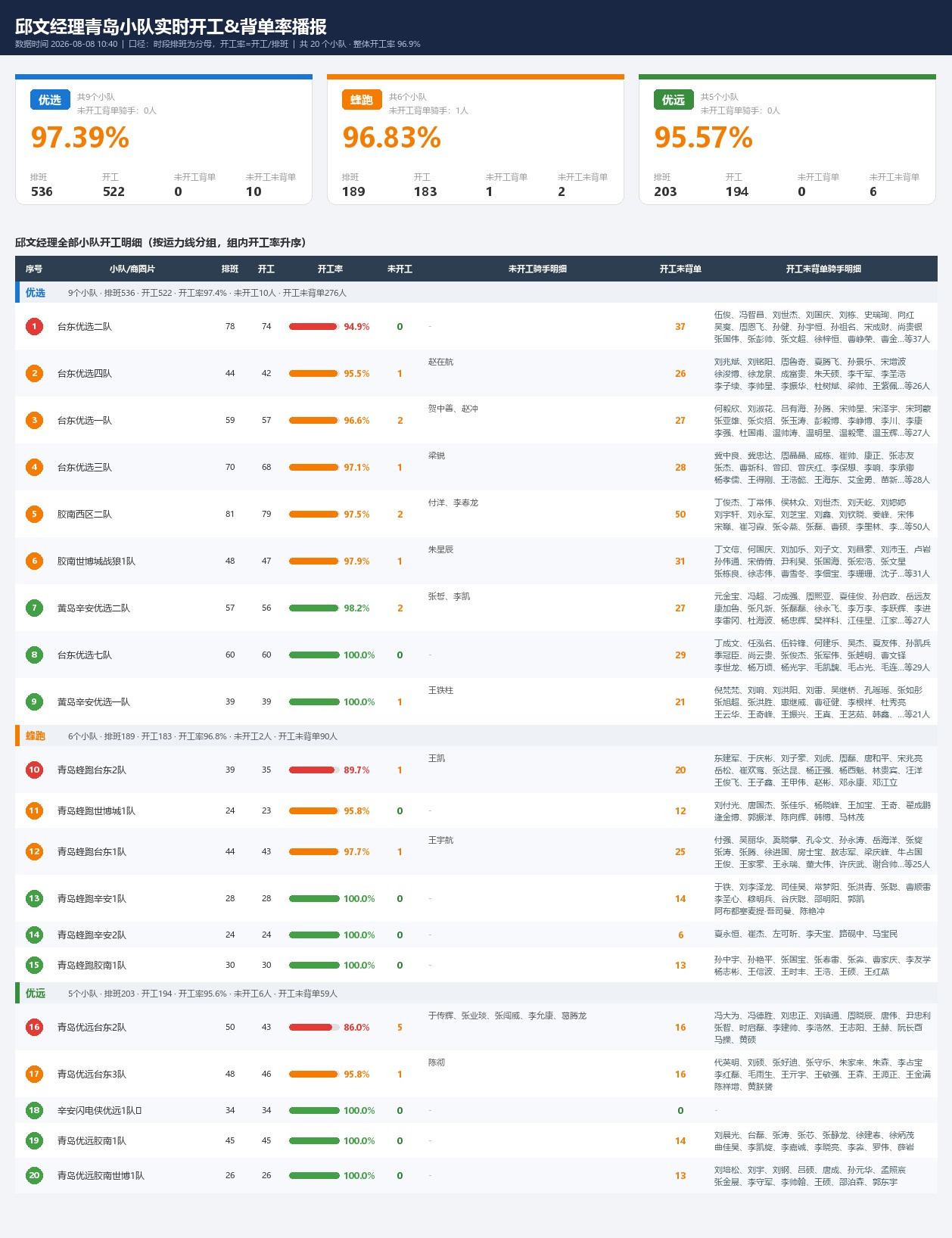Click the count 50 for 胶南西区二队
Image resolution: width=952 pixels, height=1238 pixels.
680,514
